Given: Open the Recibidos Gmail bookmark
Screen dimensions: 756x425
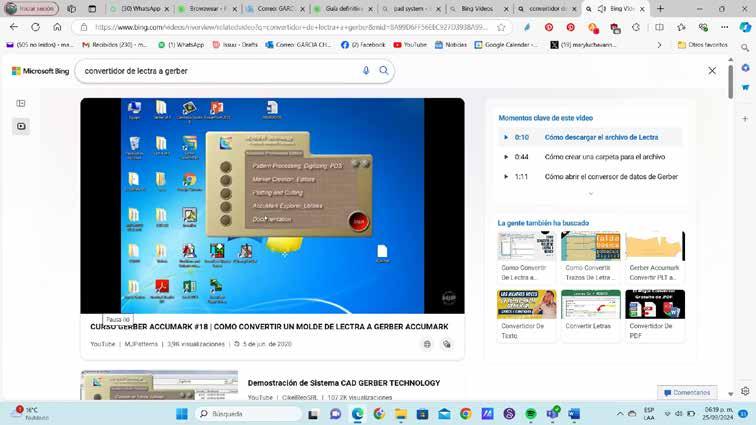Looking at the screenshot, I should click(115, 45).
